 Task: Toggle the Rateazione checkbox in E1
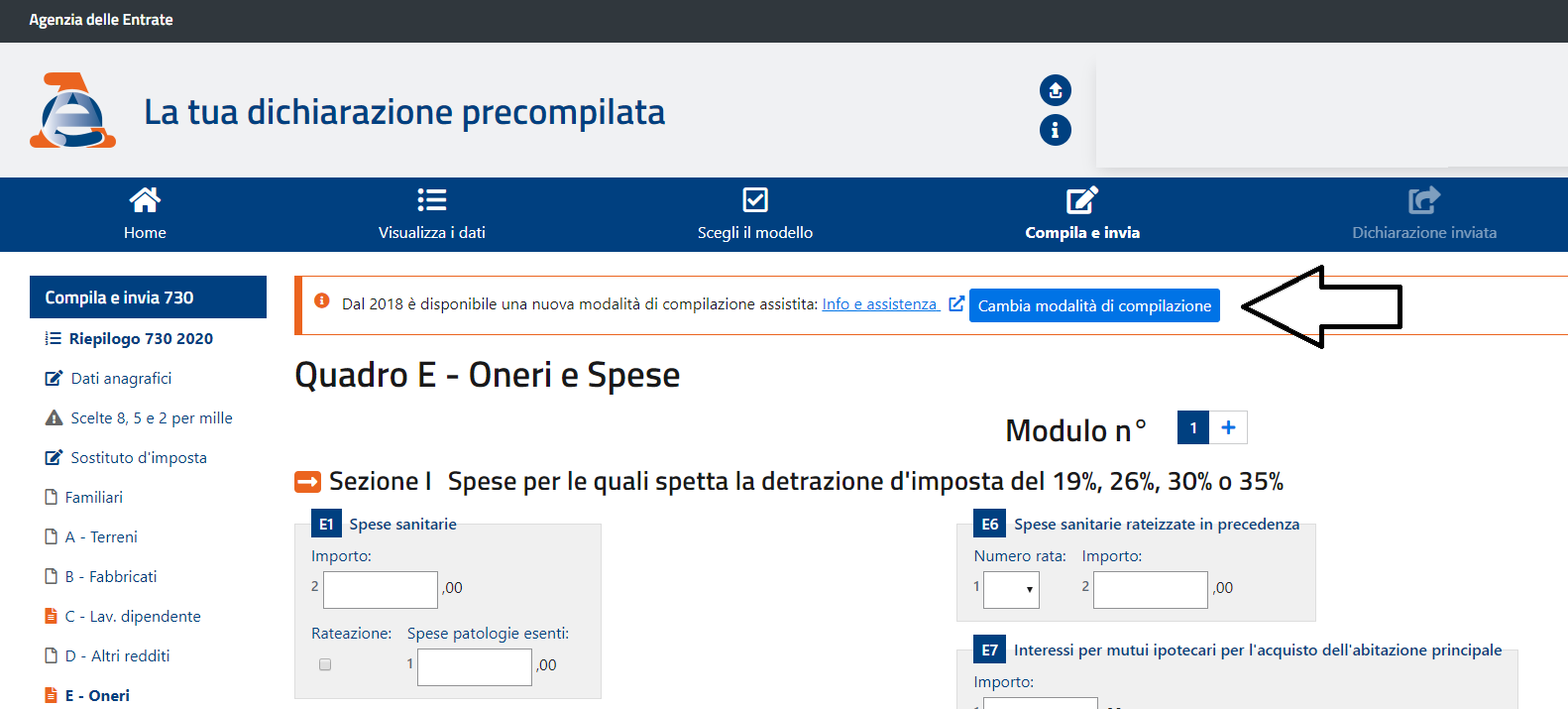pyautogui.click(x=325, y=664)
